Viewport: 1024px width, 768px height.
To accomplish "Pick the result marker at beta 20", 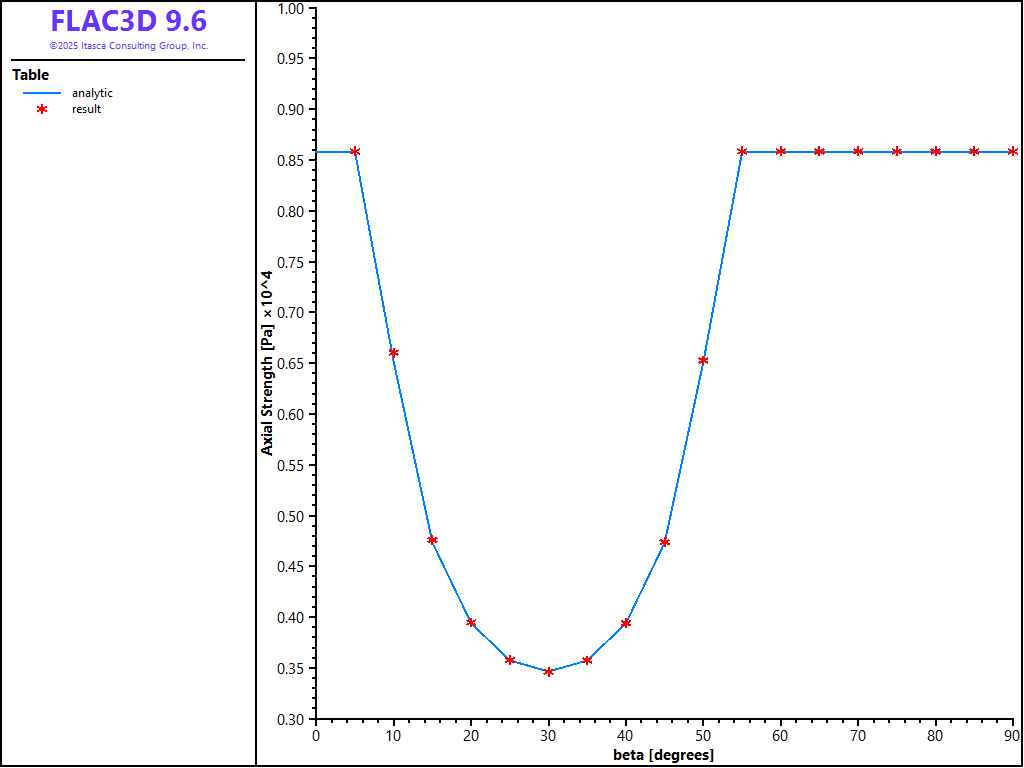I will pos(471,623).
